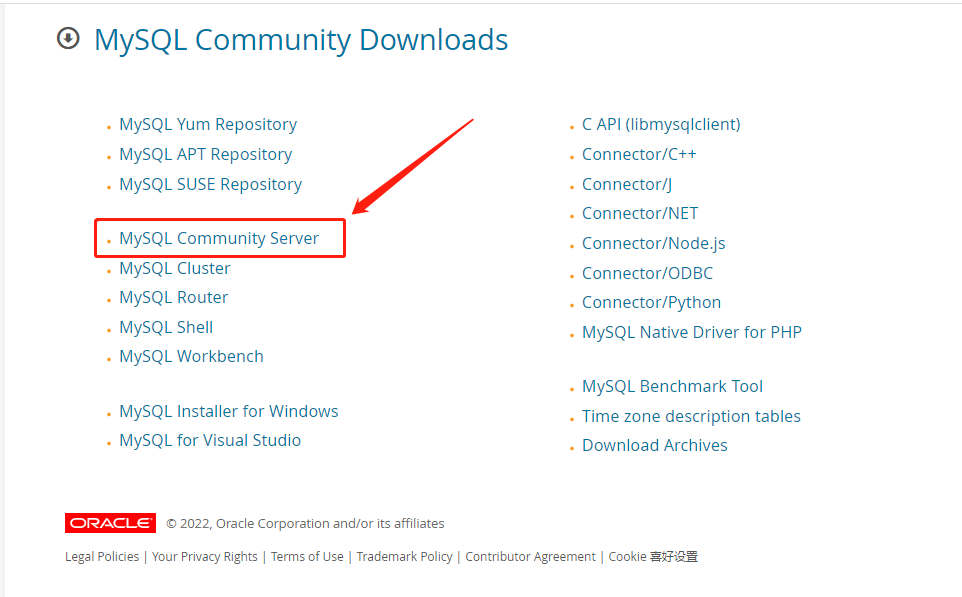Choose the Connector/C++ link
Viewport: 962px width, 597px height.
pyautogui.click(x=639, y=154)
